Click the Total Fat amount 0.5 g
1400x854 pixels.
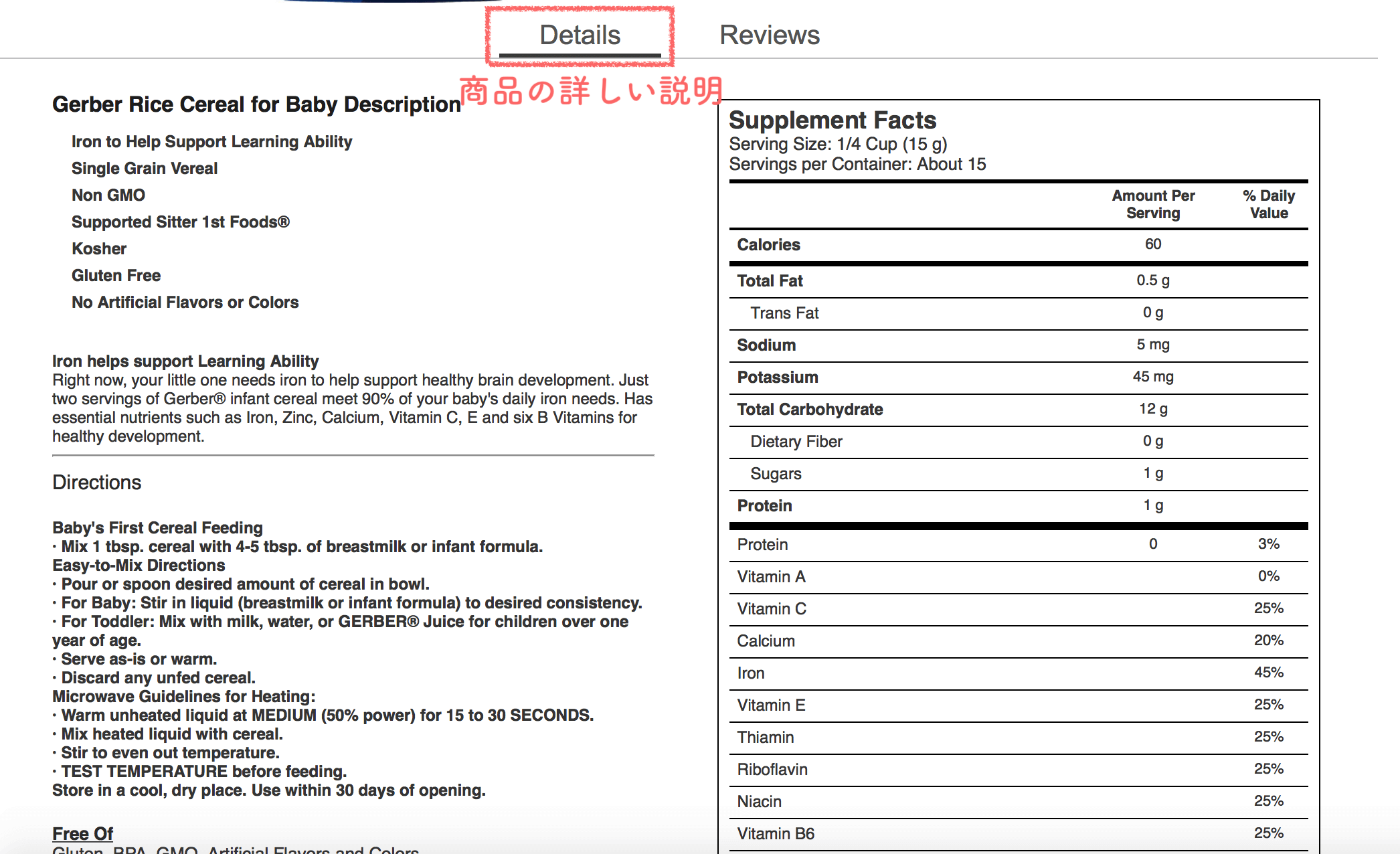click(x=1153, y=280)
